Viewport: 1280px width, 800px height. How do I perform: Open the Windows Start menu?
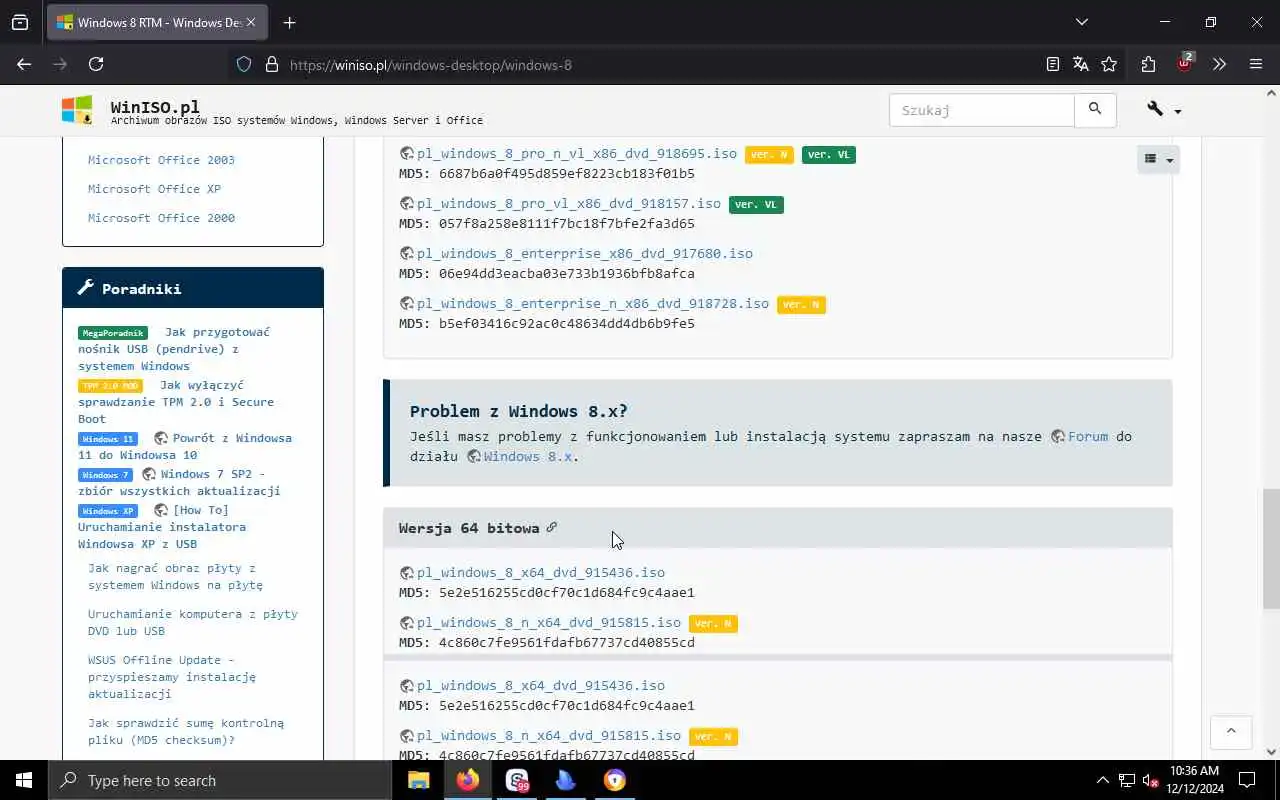click(x=24, y=780)
